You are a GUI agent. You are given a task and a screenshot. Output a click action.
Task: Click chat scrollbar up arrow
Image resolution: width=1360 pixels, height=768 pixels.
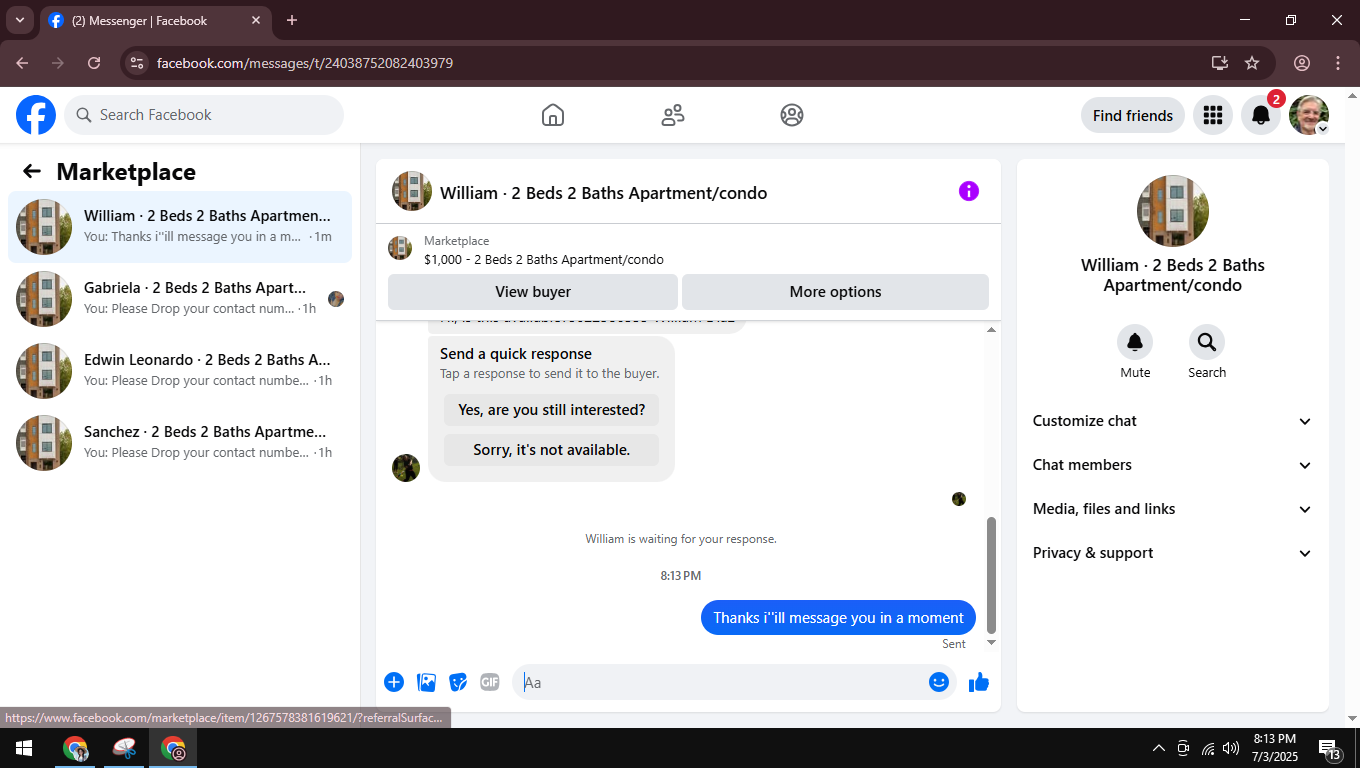[992, 329]
